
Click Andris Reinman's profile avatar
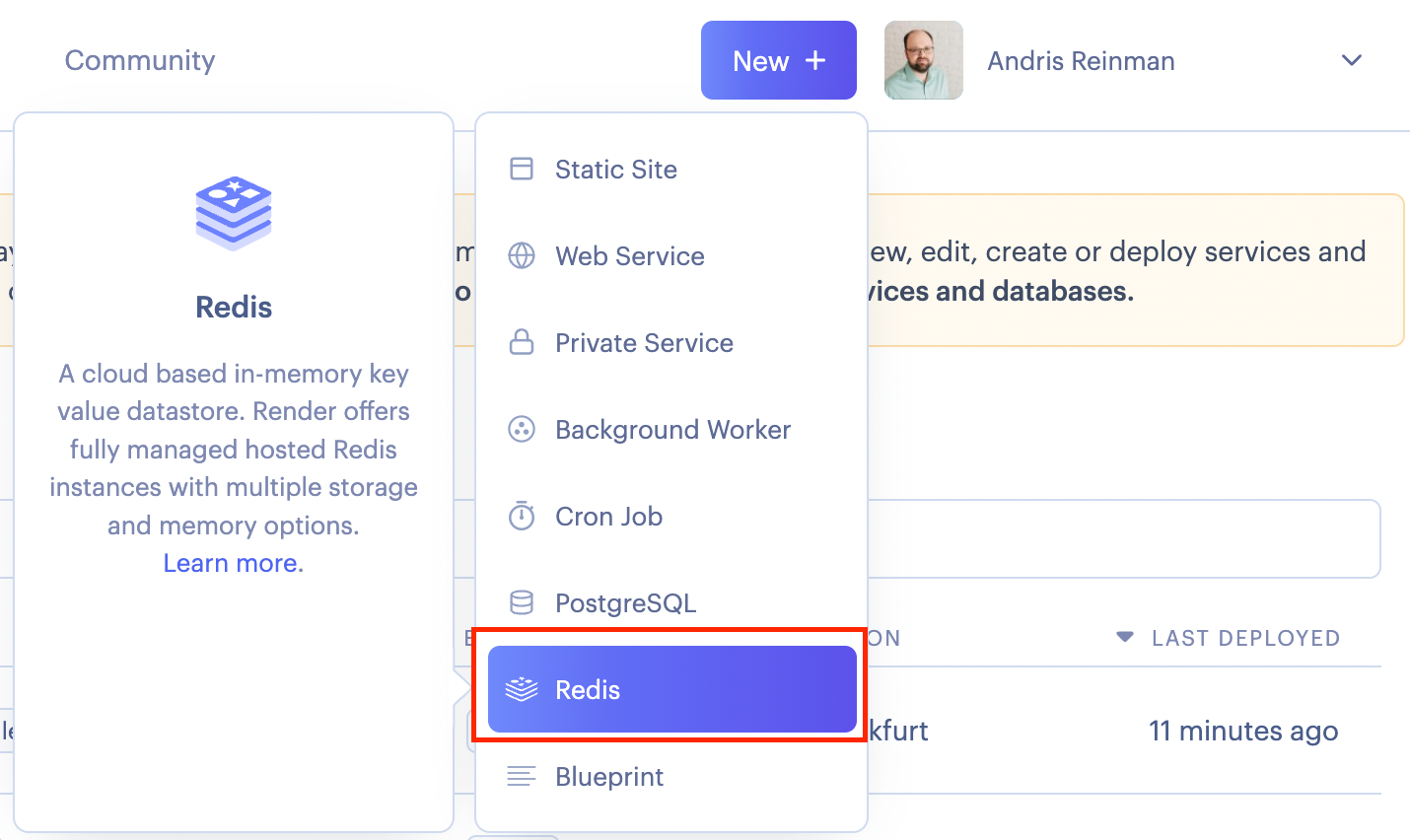click(923, 60)
